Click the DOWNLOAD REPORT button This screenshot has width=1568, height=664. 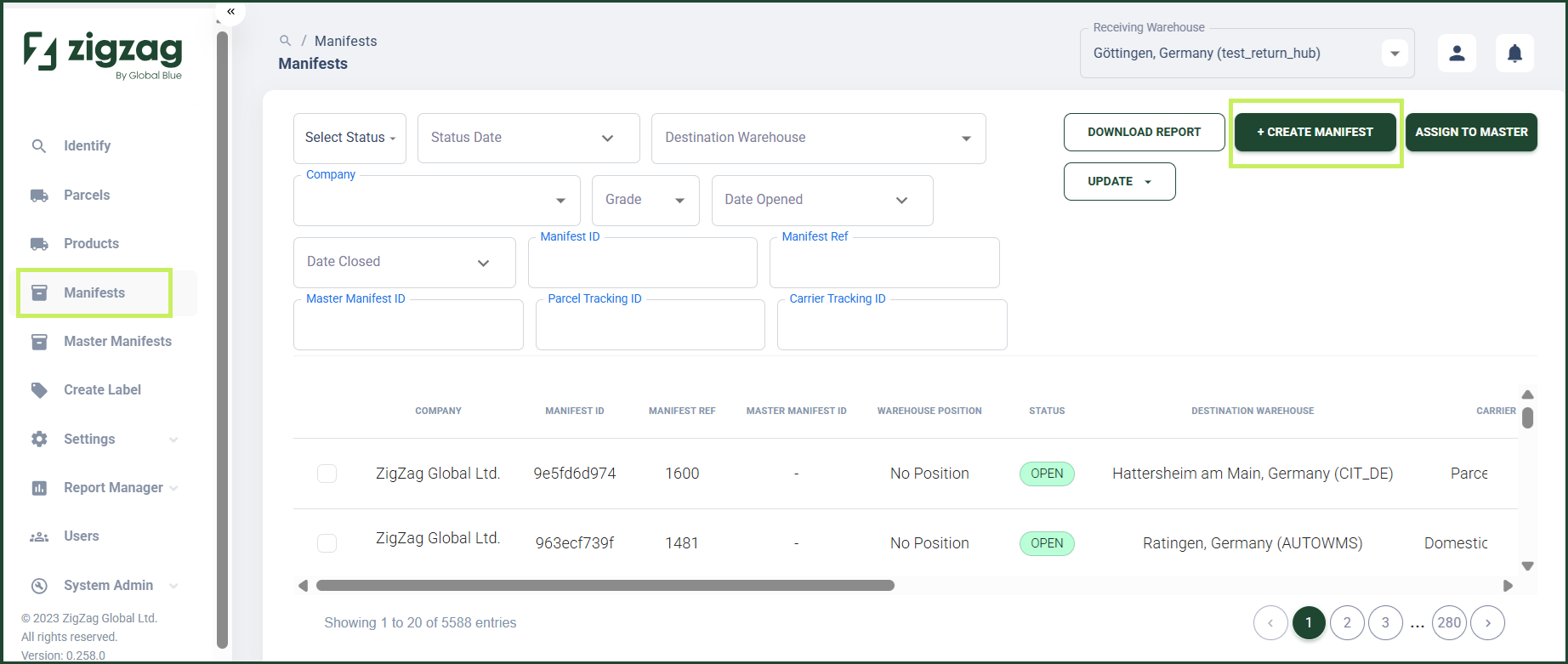click(1144, 133)
